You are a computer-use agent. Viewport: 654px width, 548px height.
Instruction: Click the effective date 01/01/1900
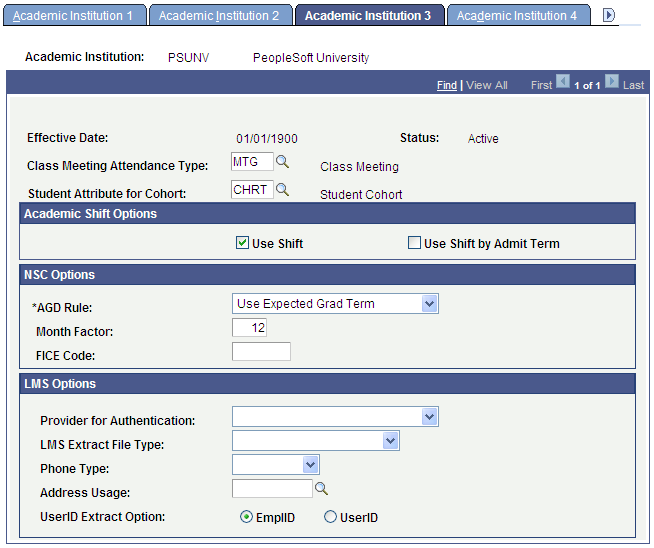[267, 138]
